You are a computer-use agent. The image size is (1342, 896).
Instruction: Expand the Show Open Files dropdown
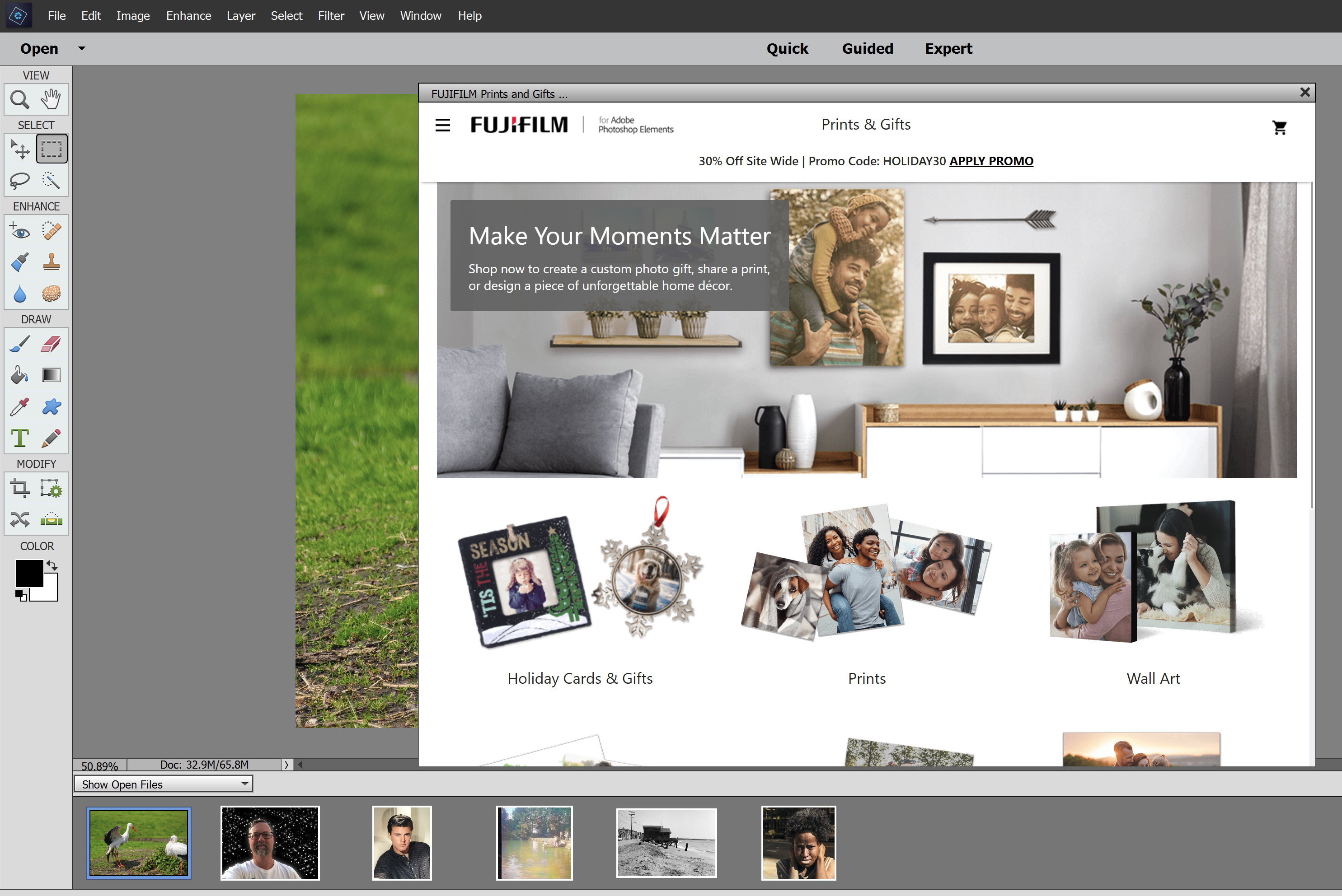[x=244, y=784]
